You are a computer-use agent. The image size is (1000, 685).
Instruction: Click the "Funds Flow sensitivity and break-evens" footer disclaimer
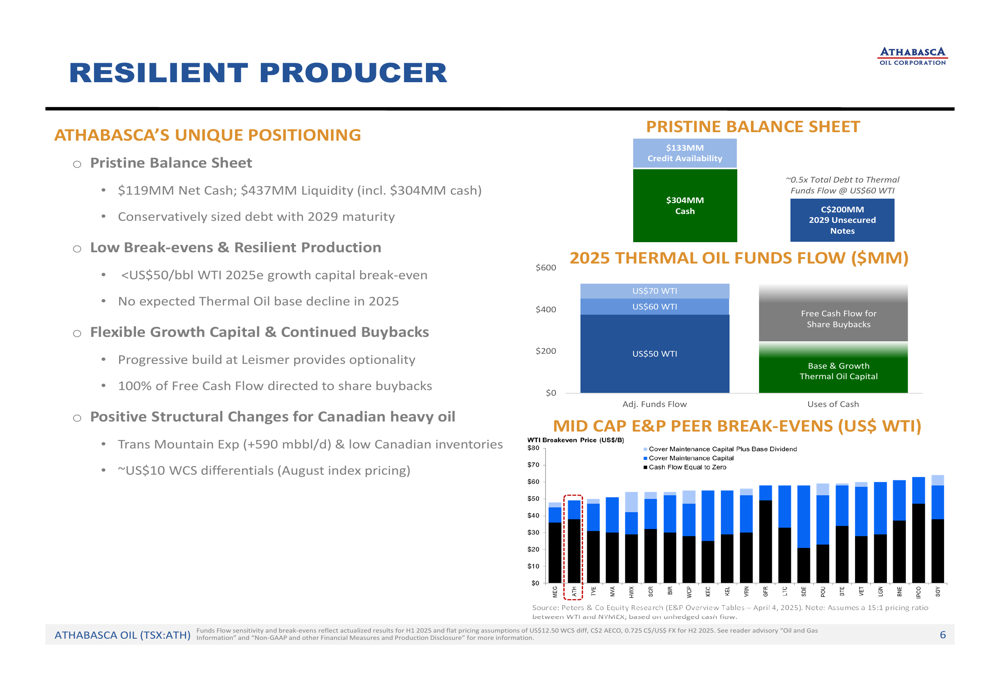click(507, 634)
